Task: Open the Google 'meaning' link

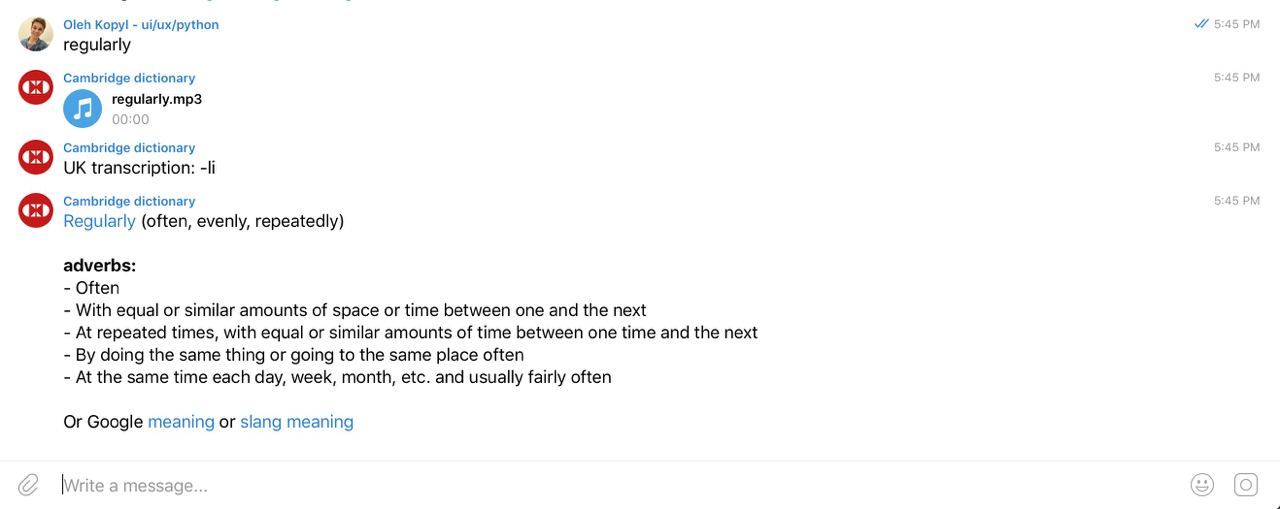Action: click(181, 422)
